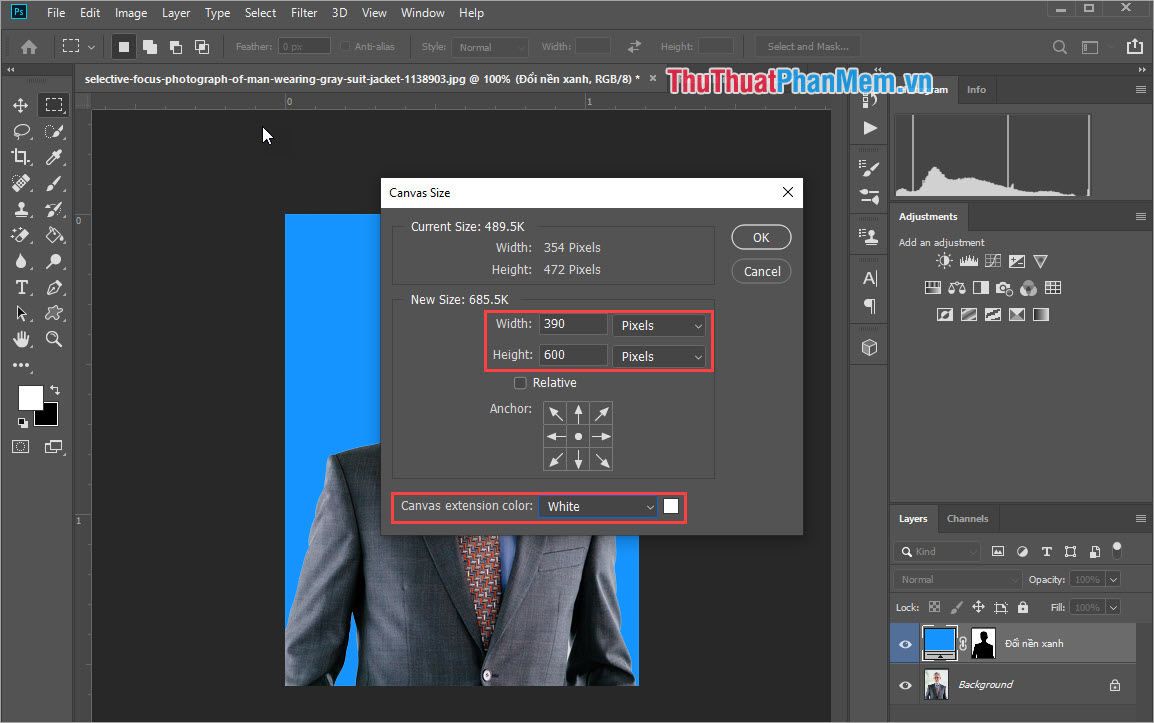The image size is (1154, 723).
Task: Select the Healing Brush tool
Action: (21, 183)
